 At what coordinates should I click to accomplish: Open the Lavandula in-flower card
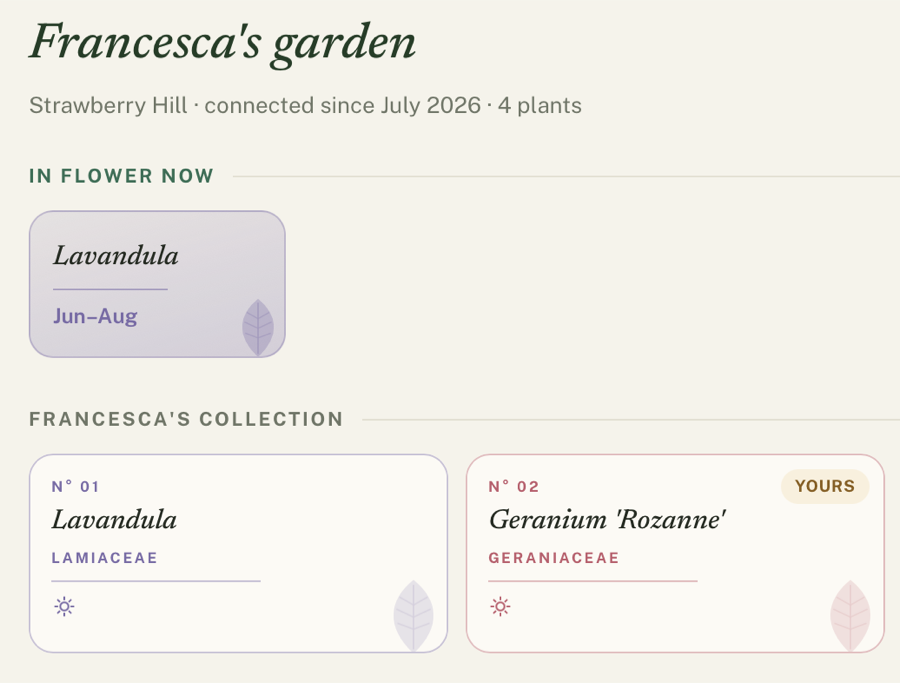coord(157,284)
